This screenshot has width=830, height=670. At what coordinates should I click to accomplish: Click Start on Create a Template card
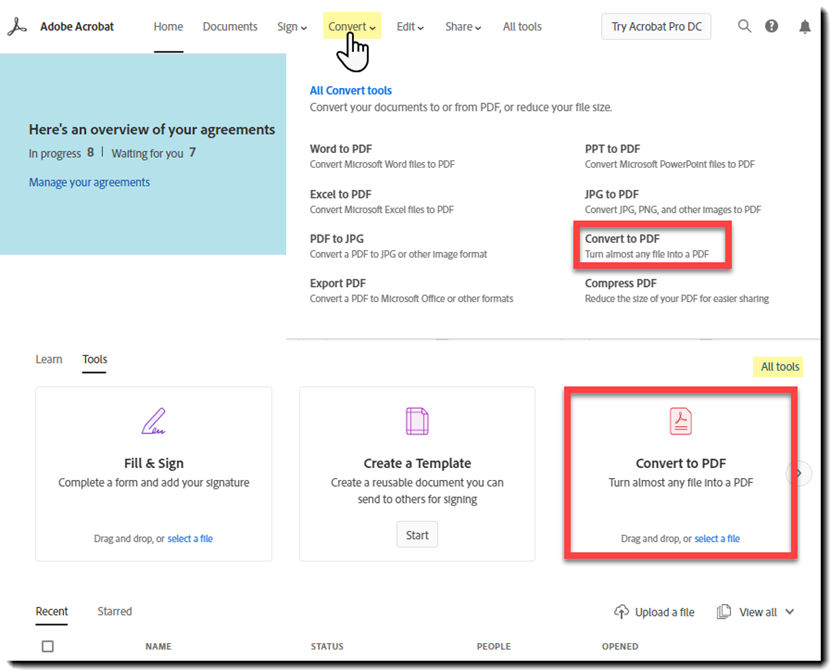pos(417,535)
